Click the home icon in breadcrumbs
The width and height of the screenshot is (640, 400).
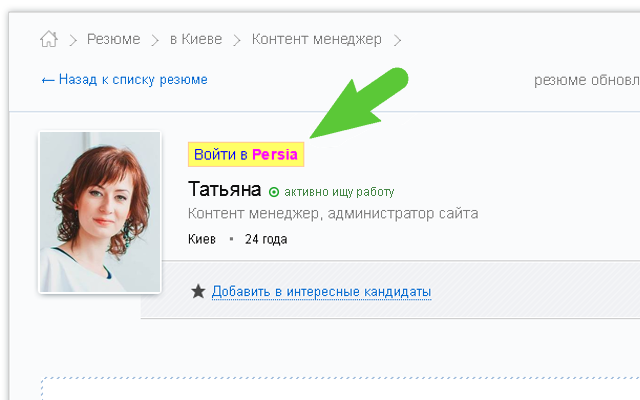pos(48,39)
